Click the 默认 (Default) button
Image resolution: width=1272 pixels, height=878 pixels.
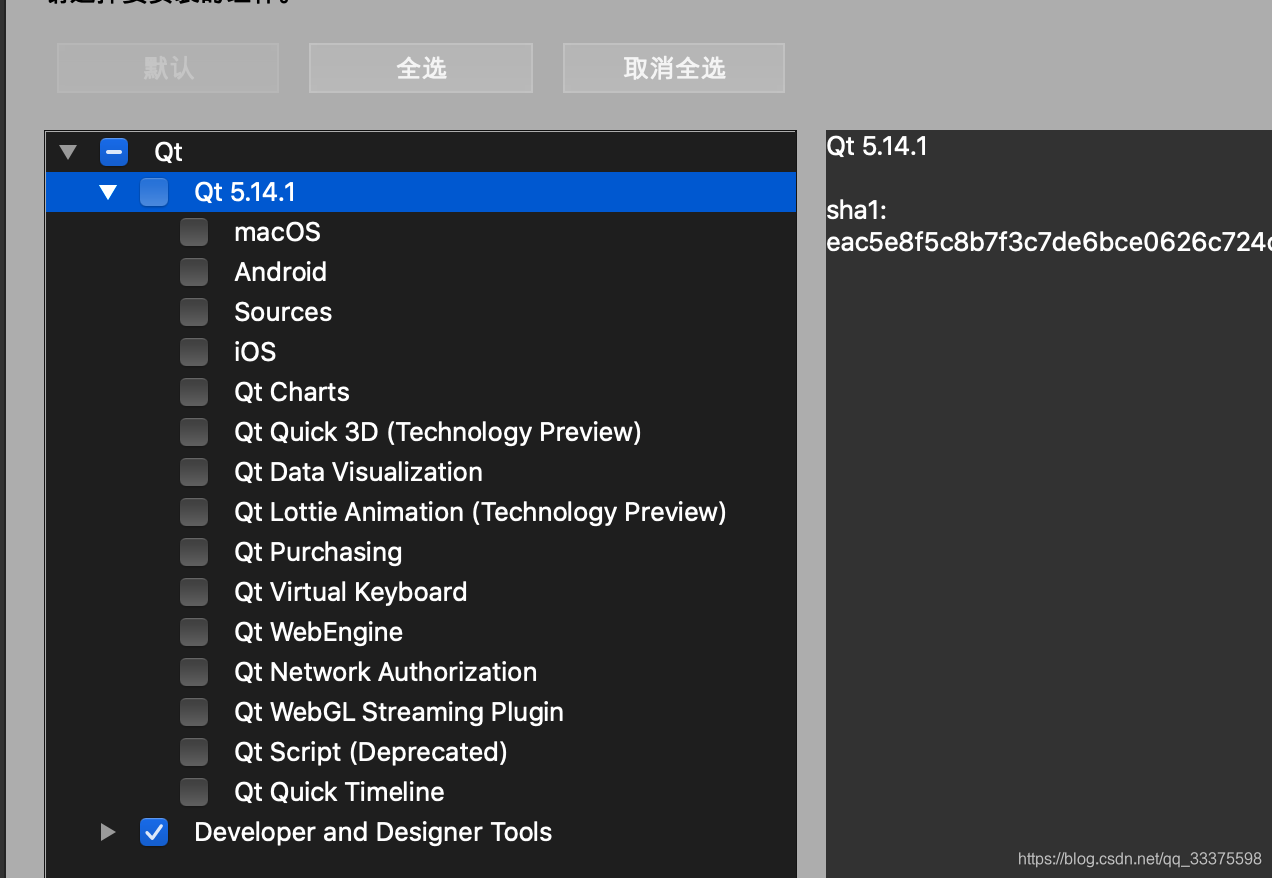click(168, 68)
